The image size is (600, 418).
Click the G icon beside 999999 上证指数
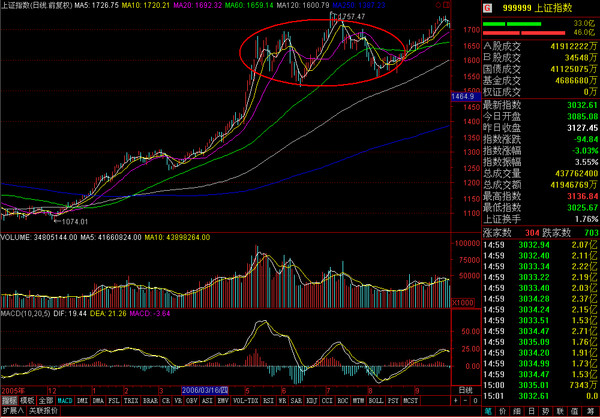click(487, 8)
